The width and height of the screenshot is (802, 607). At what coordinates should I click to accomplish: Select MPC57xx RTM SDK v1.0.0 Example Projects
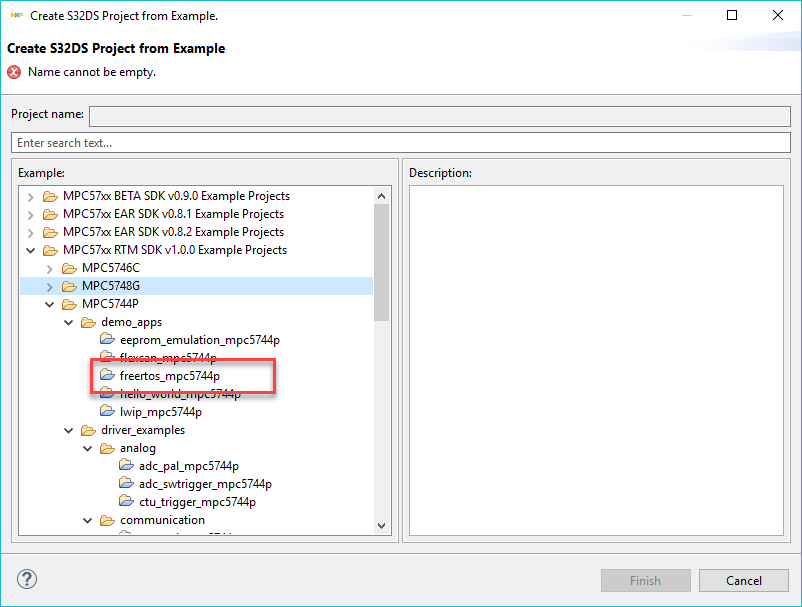coord(175,250)
